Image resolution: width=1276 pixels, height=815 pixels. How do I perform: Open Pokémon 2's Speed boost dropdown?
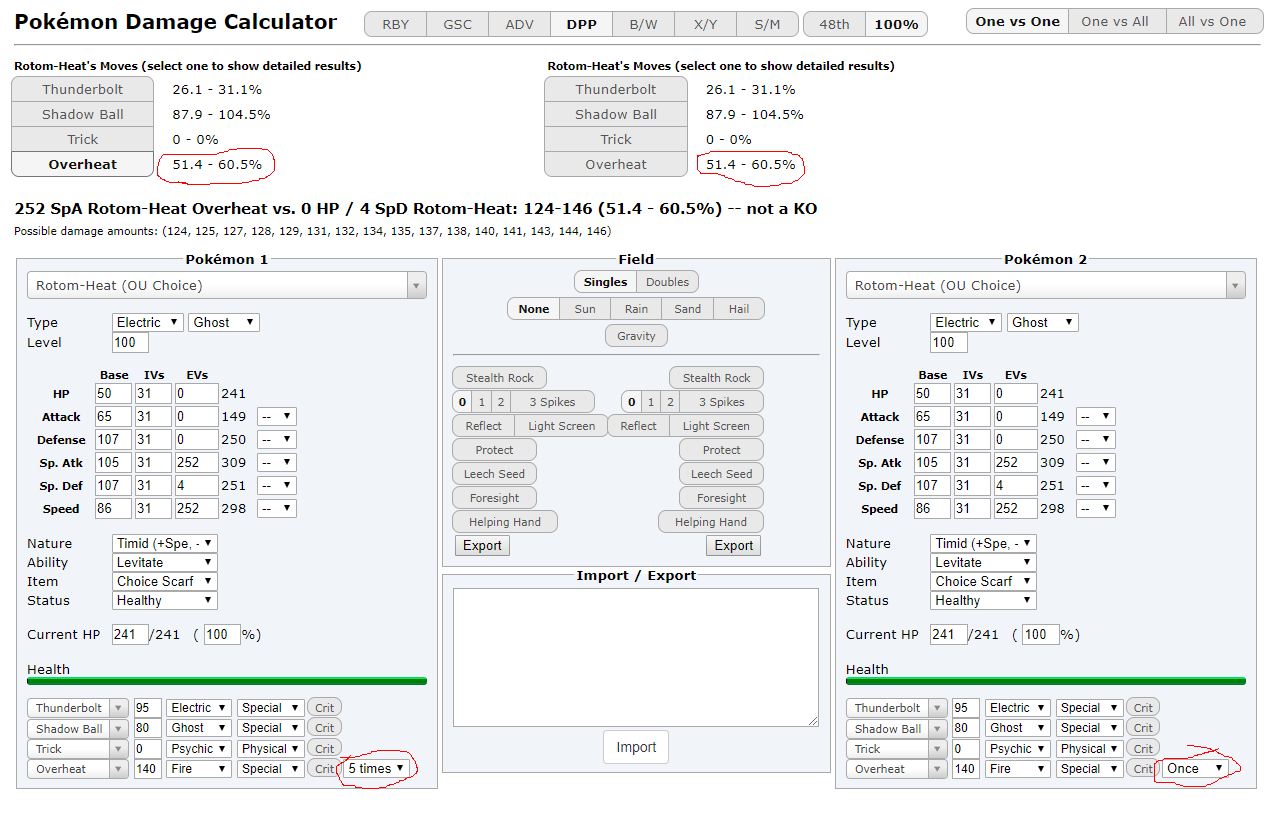(x=1095, y=509)
